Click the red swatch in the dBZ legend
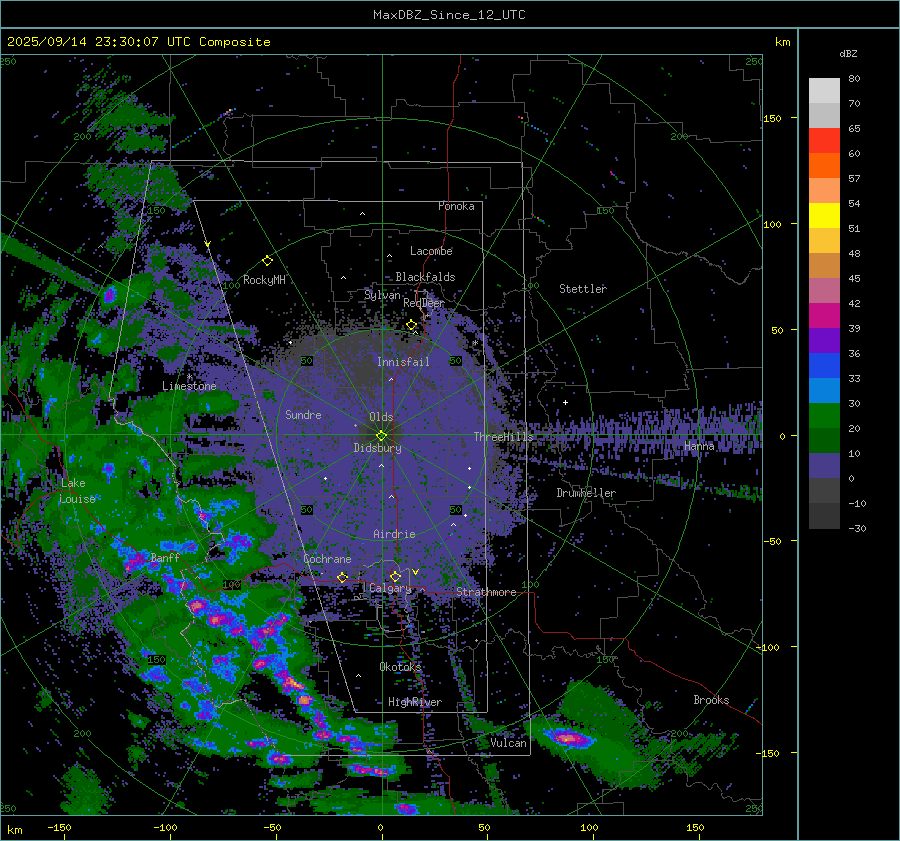Viewport: 900px width, 841px height. [x=824, y=141]
